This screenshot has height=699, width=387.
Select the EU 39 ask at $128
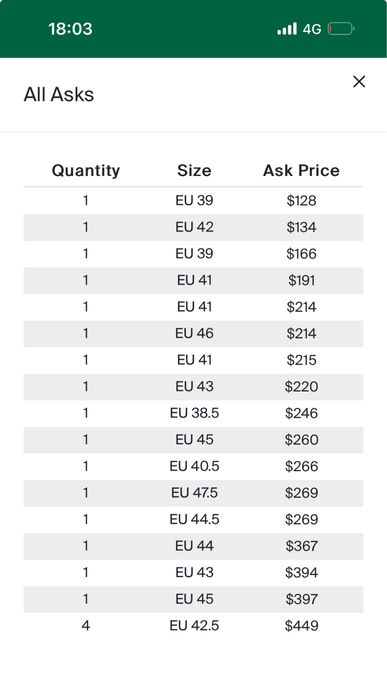[x=194, y=201]
